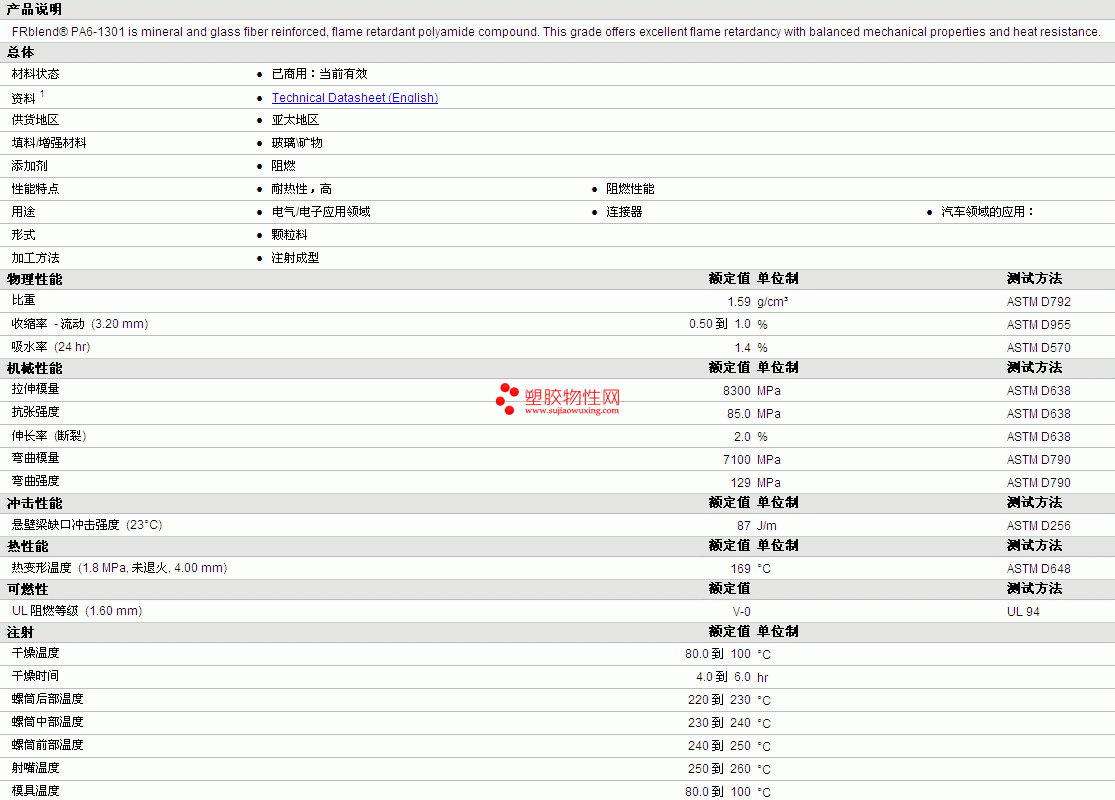
Task: Click the 注射 section header
Action: 20,632
